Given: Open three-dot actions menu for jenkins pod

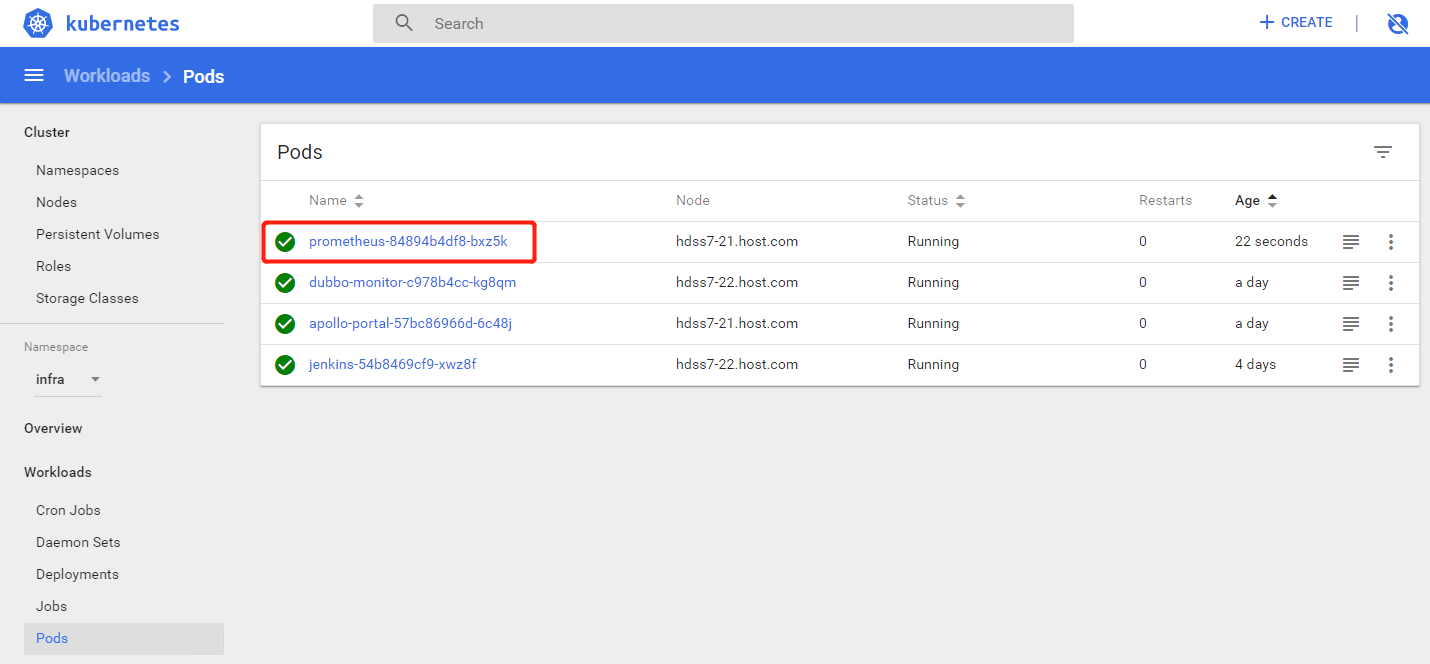Looking at the screenshot, I should pos(1390,365).
